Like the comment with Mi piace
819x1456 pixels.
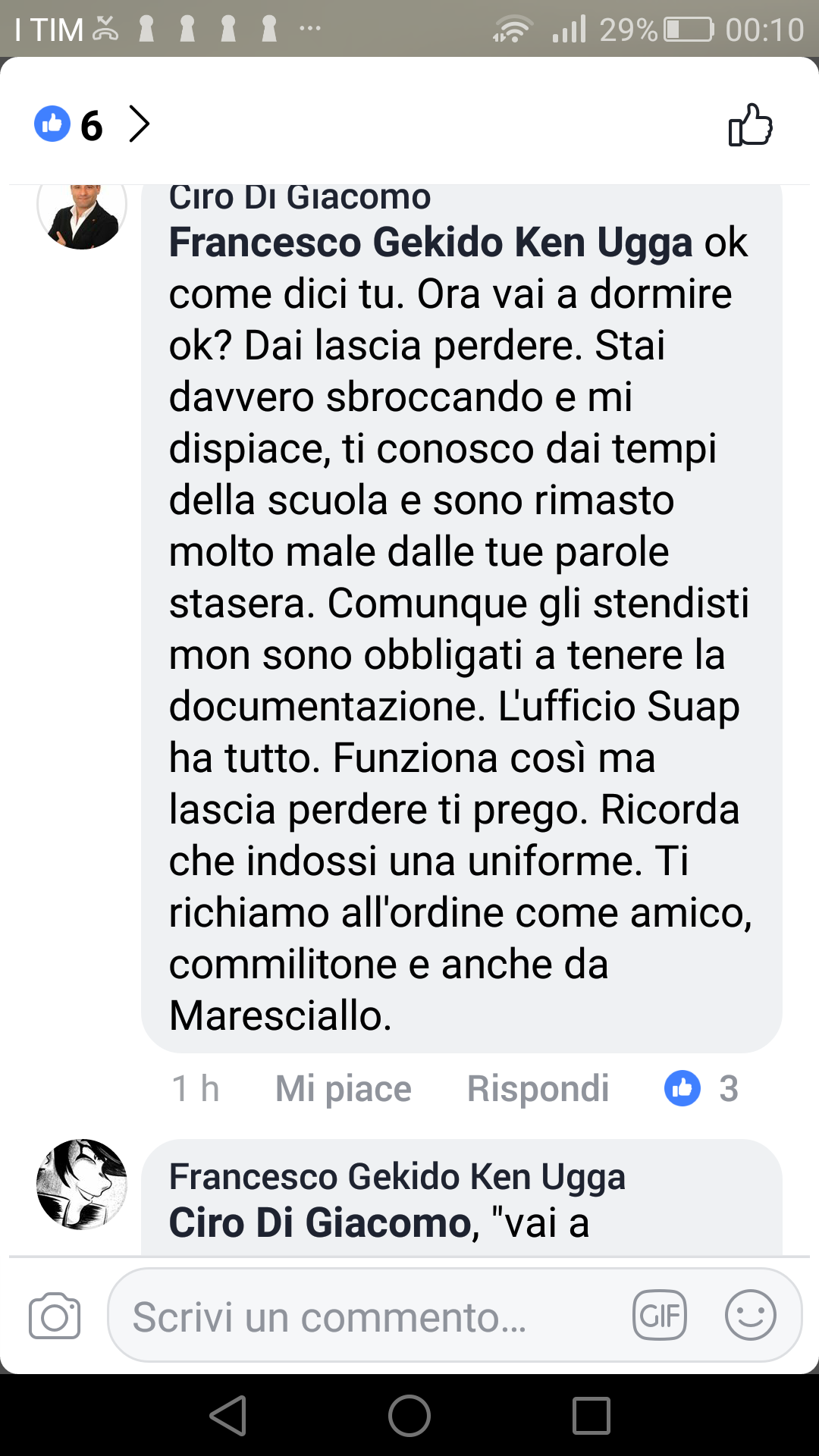(x=343, y=1089)
